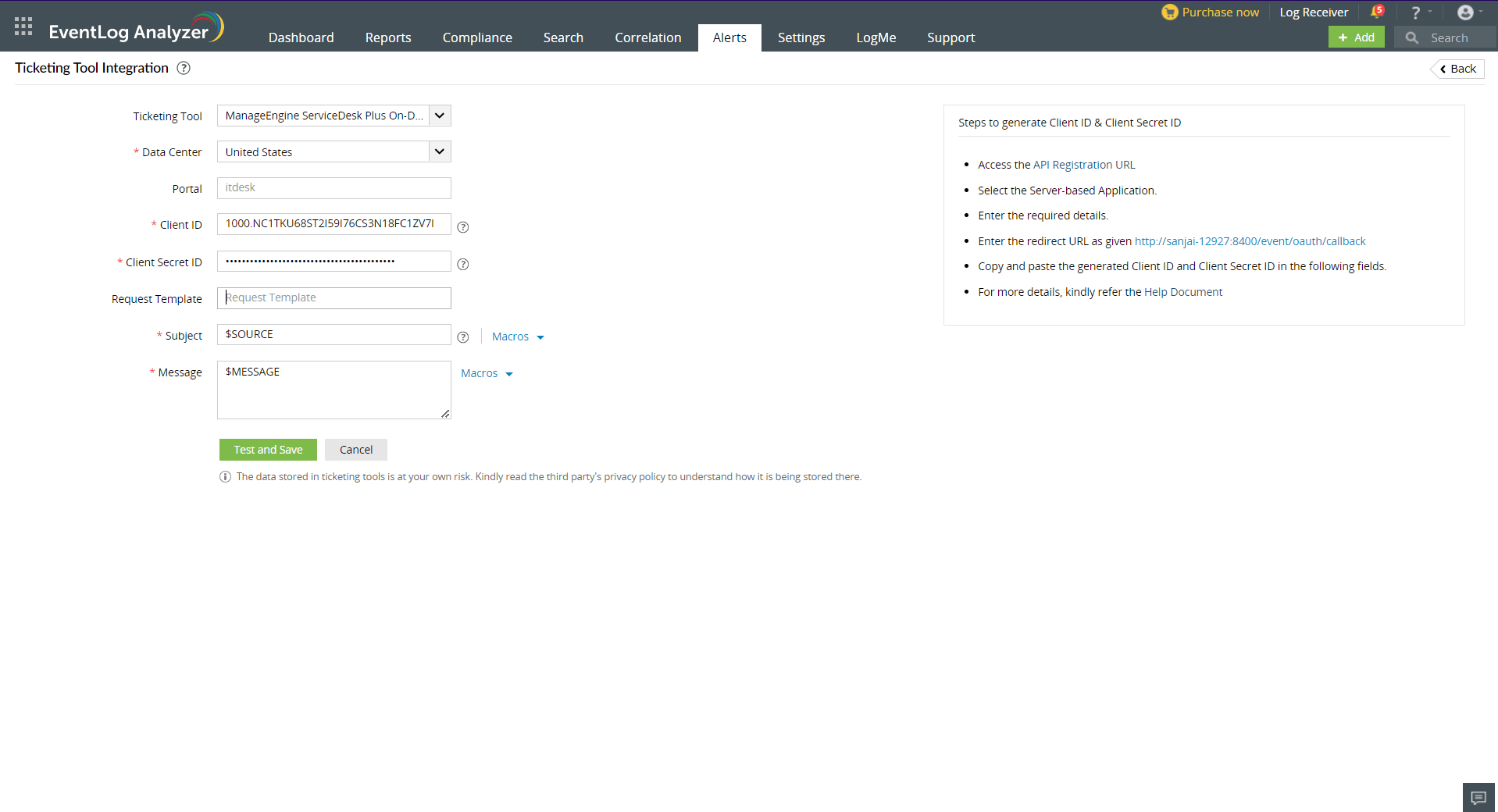This screenshot has width=1498, height=812.
Task: Click the help icon next to Client Secret ID
Action: (463, 265)
